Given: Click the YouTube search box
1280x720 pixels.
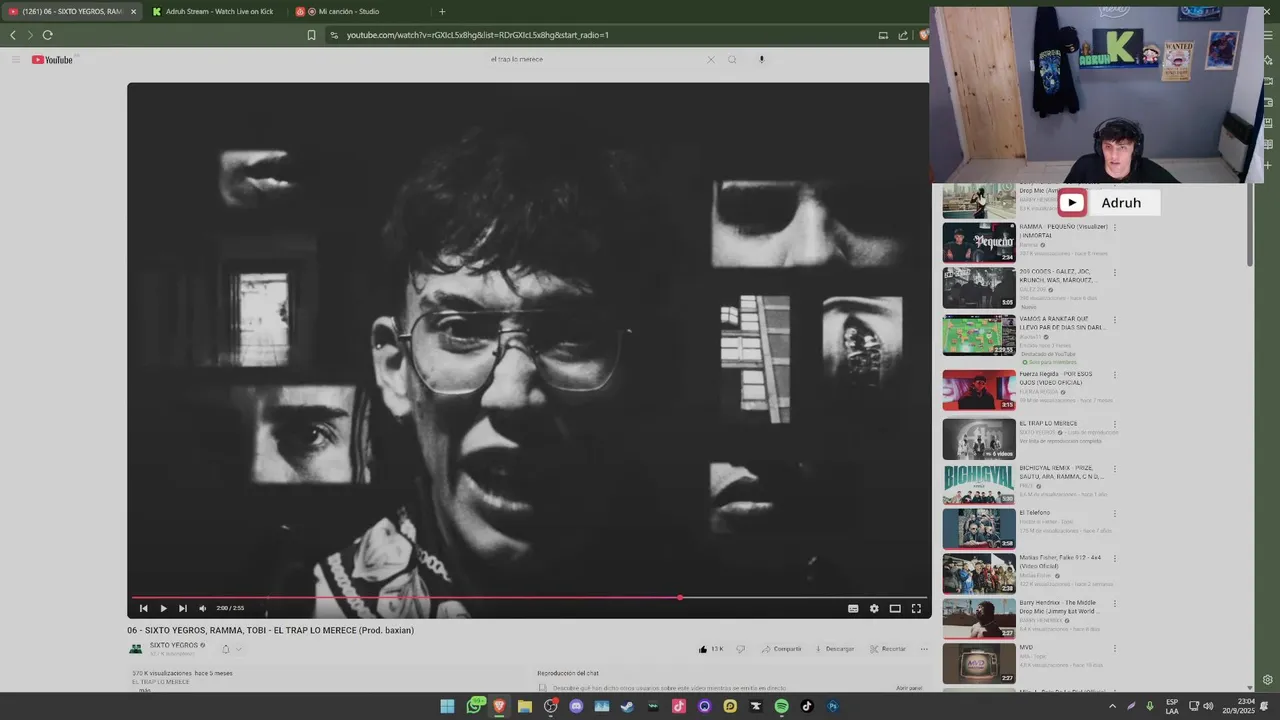Looking at the screenshot, I should (595, 59).
